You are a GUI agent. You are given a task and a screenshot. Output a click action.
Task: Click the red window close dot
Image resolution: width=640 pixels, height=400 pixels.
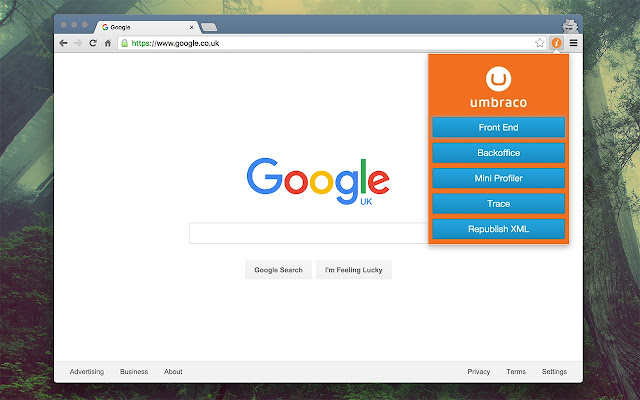(x=63, y=25)
